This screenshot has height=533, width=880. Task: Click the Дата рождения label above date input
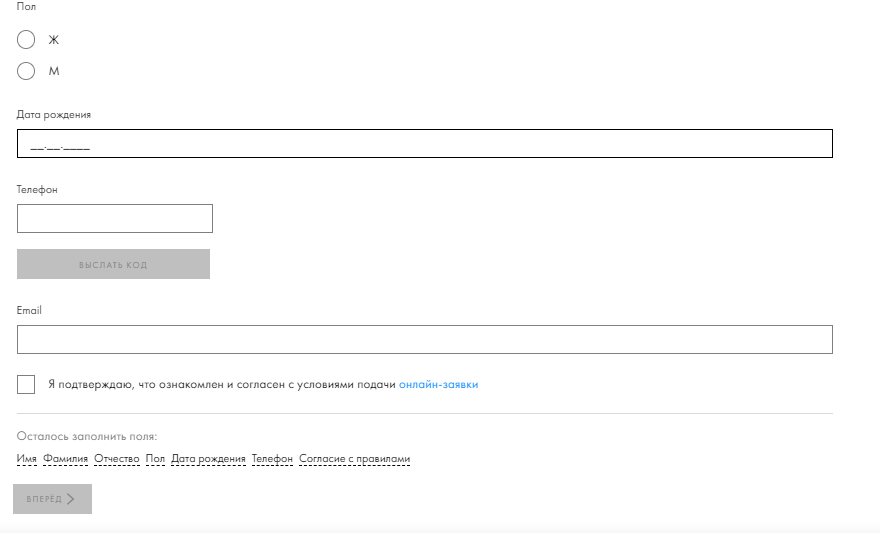point(54,115)
